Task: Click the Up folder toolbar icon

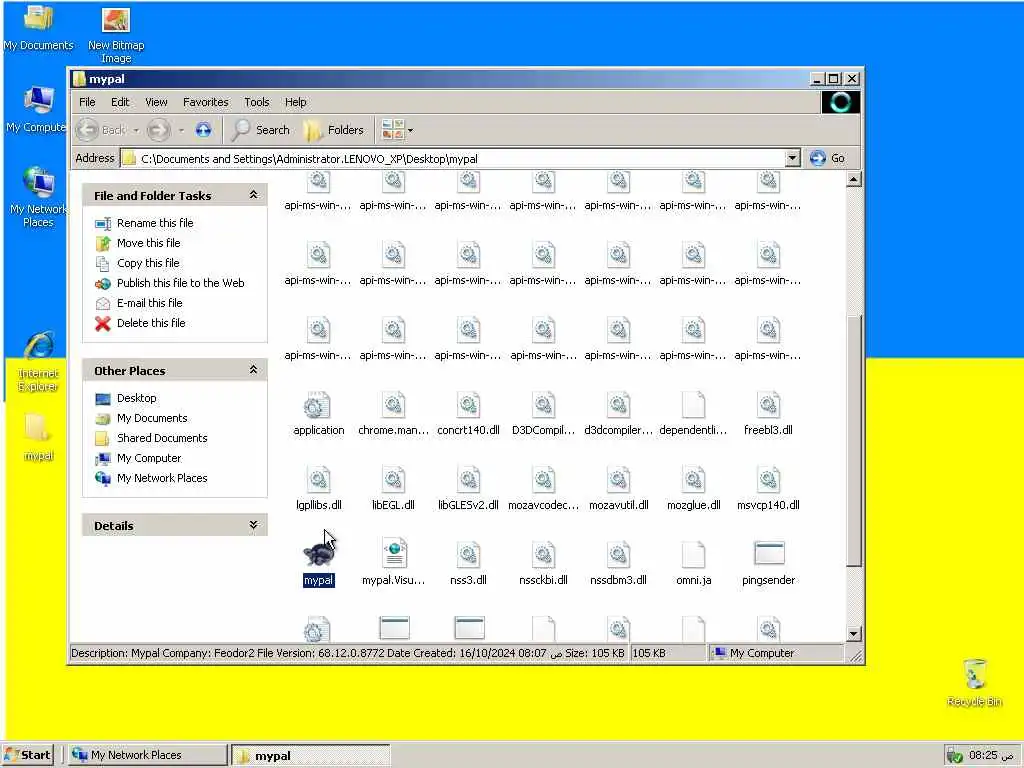Action: pyautogui.click(x=204, y=130)
